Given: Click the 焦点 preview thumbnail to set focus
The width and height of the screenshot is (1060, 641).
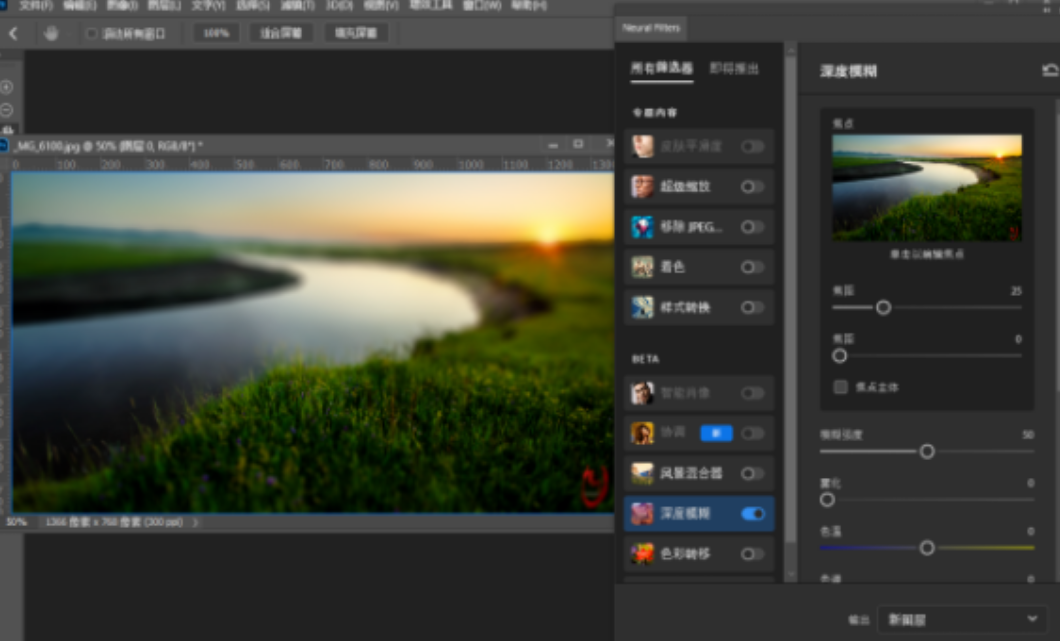Looking at the screenshot, I should pos(927,188).
